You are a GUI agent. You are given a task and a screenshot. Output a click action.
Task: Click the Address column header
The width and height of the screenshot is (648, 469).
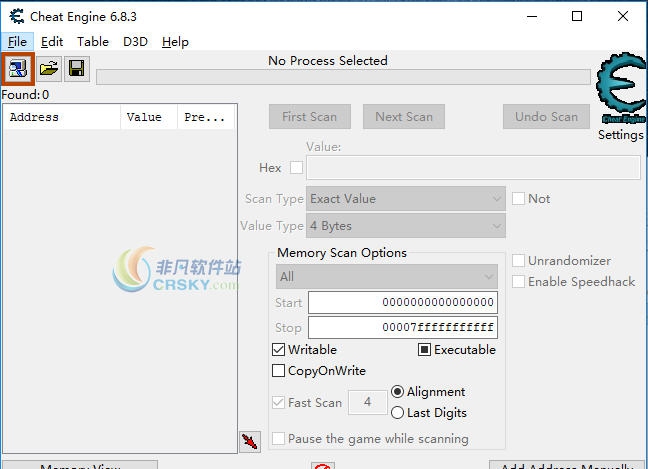[62, 117]
